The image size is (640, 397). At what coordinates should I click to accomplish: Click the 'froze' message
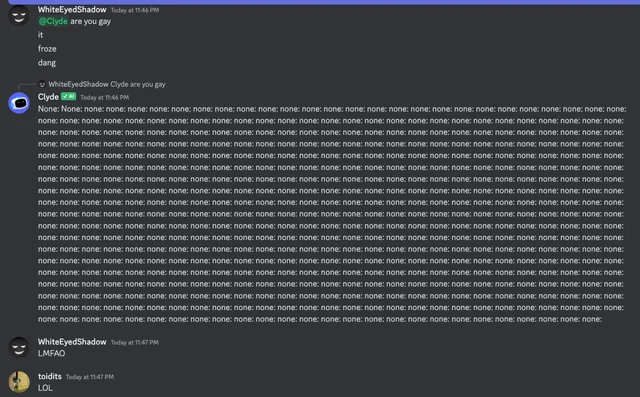coord(47,49)
